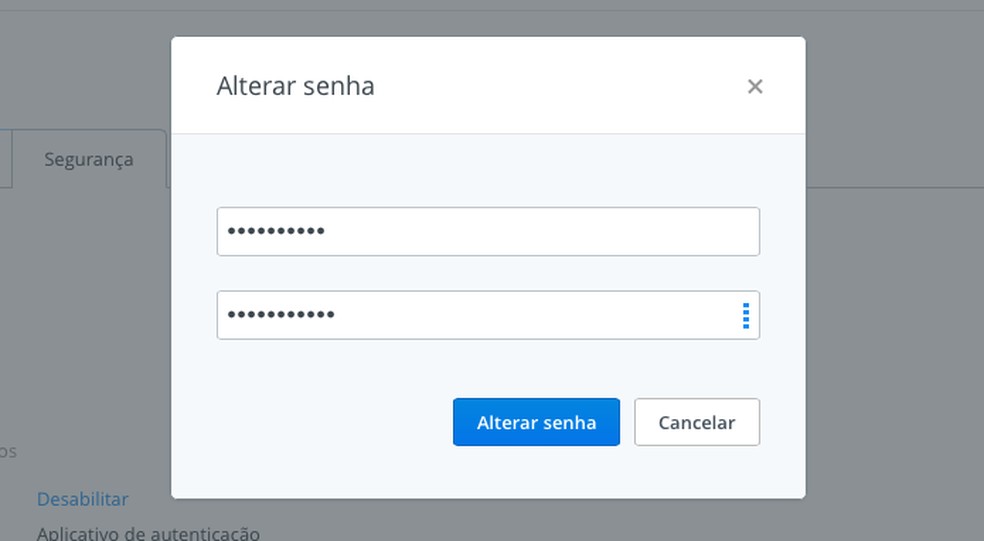Click the masked dots in the first field
The image size is (984, 541).
[x=276, y=232]
